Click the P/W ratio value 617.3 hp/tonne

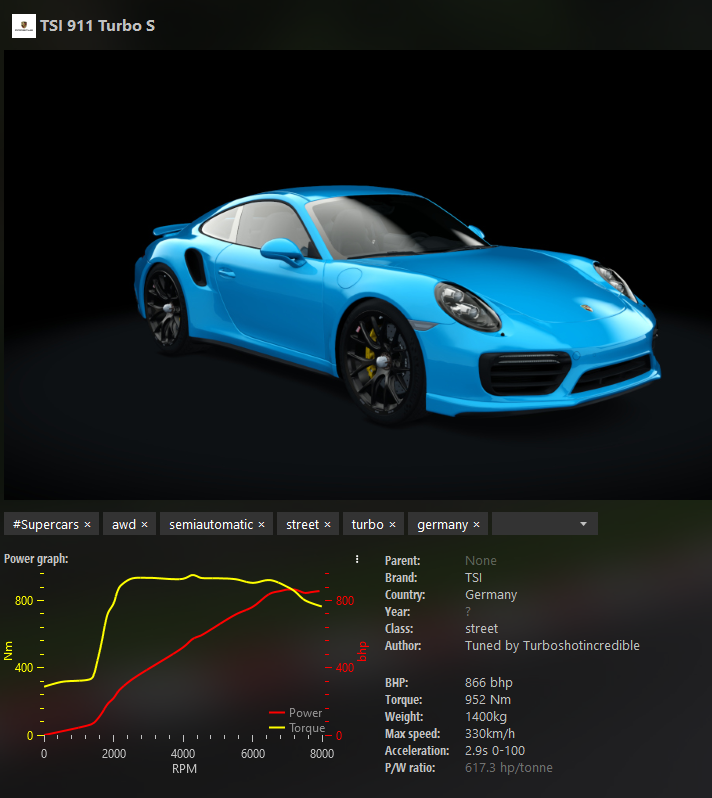[x=508, y=768]
